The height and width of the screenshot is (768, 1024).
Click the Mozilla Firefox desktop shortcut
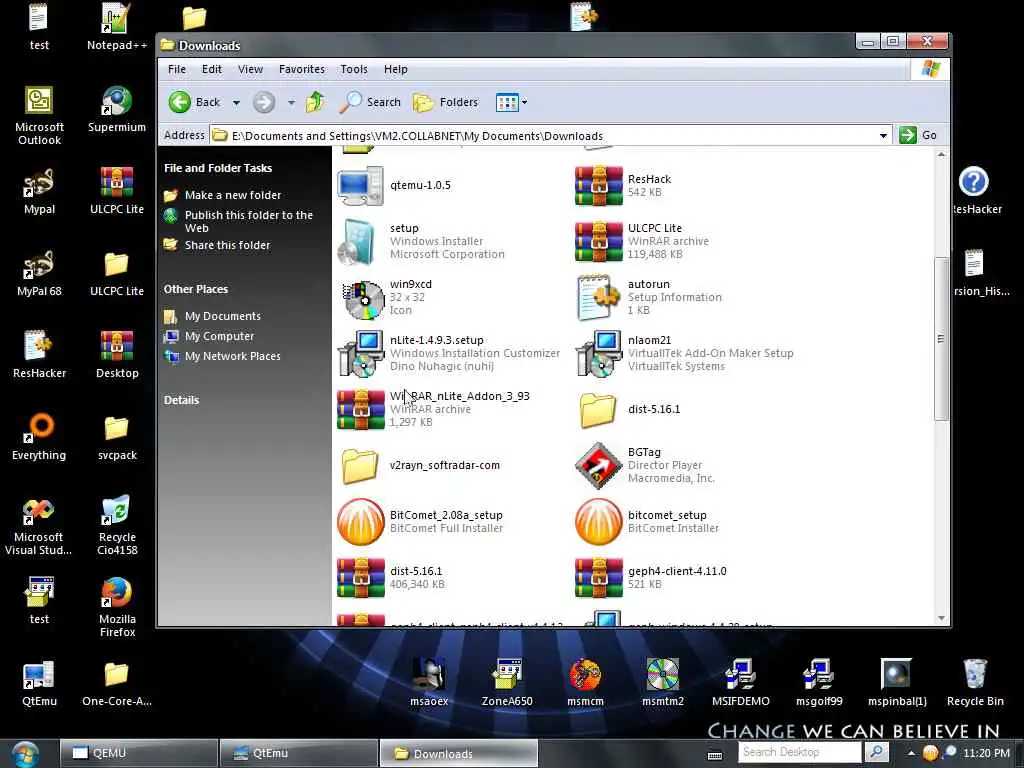click(x=117, y=607)
